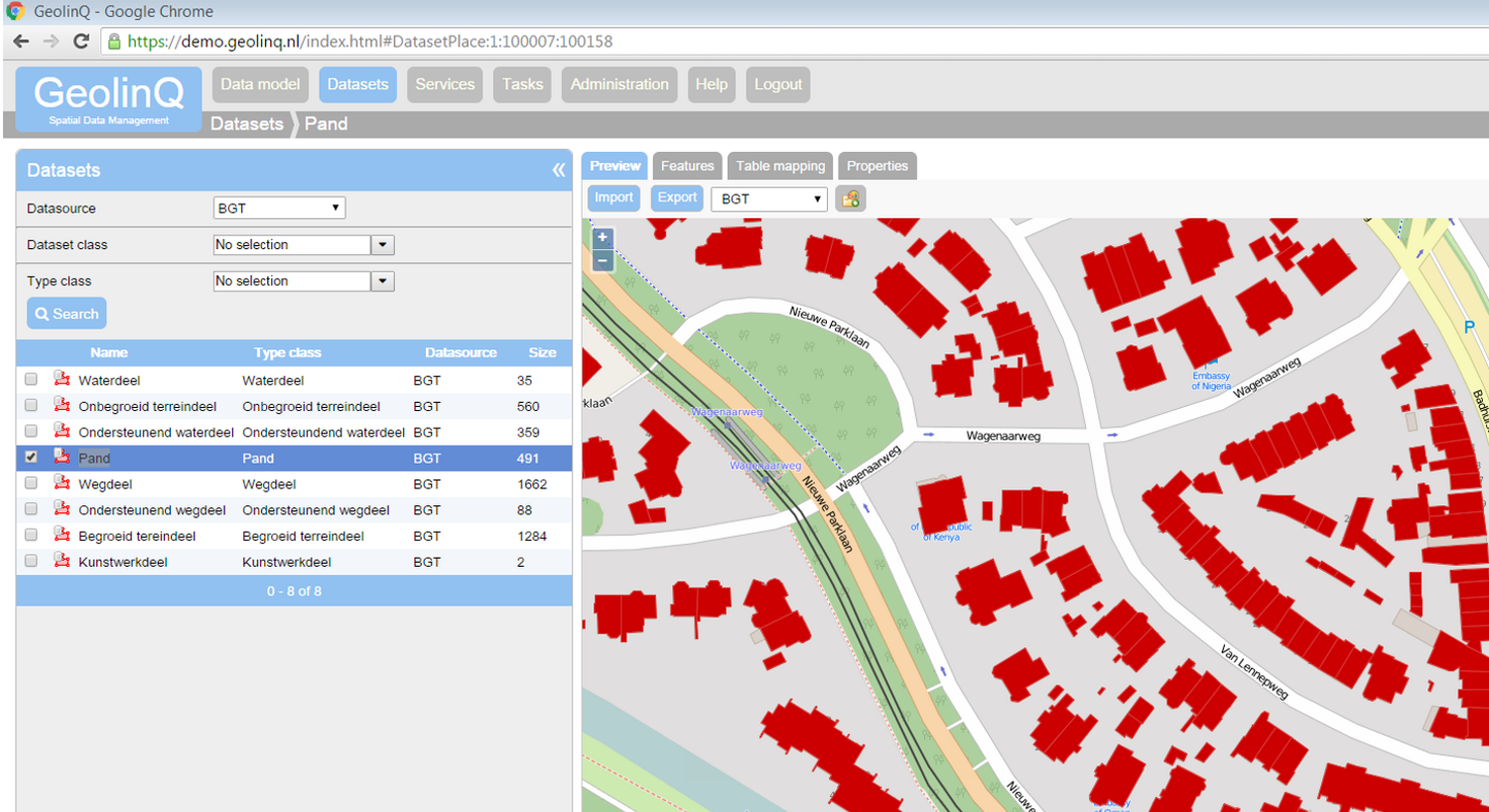
Task: Click the Ondersteunend waterdeel dataset icon
Action: coord(62,431)
